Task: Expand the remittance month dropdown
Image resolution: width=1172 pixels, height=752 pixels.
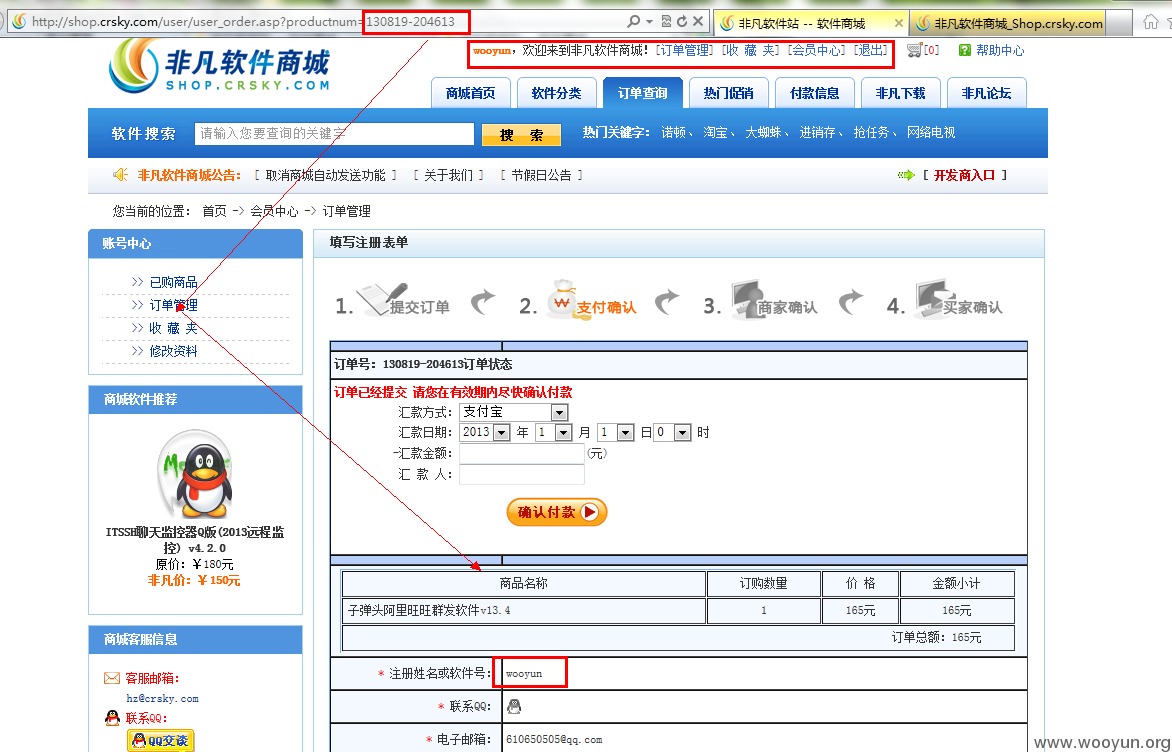Action: click(x=564, y=433)
